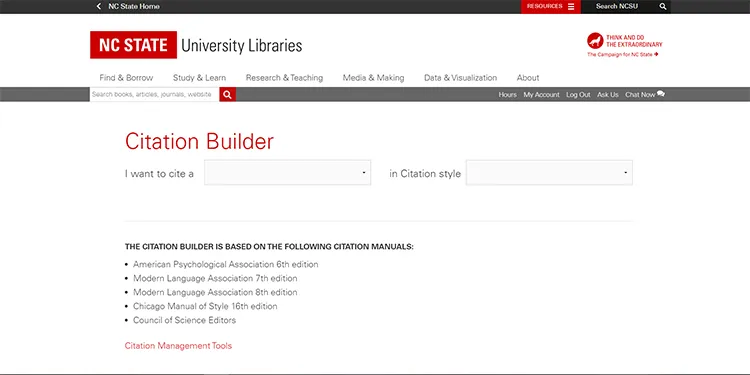This screenshot has width=750, height=375.
Task: Focus the books, articles, journals search field
Action: pos(154,94)
